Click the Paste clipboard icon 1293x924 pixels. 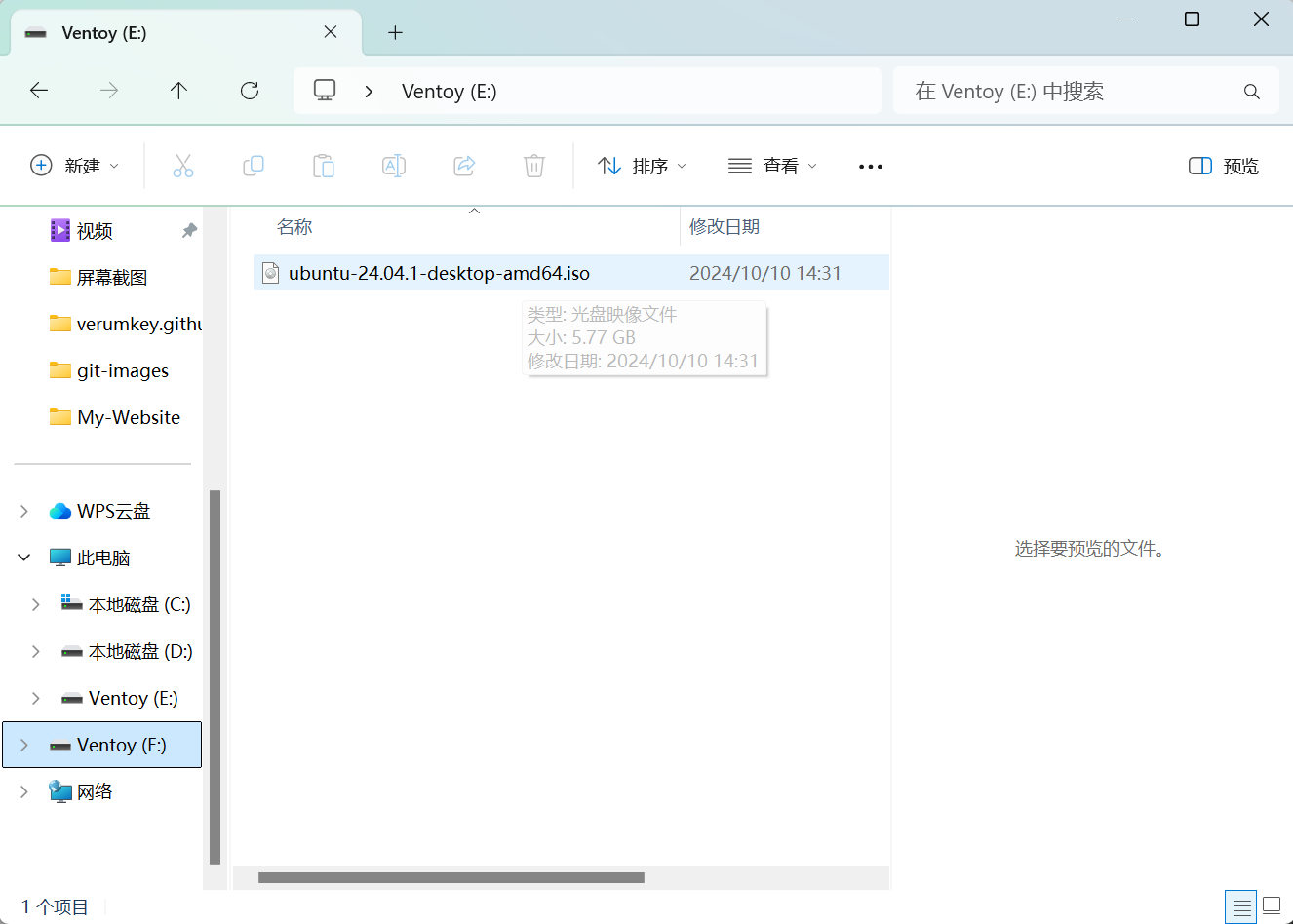pos(324,166)
